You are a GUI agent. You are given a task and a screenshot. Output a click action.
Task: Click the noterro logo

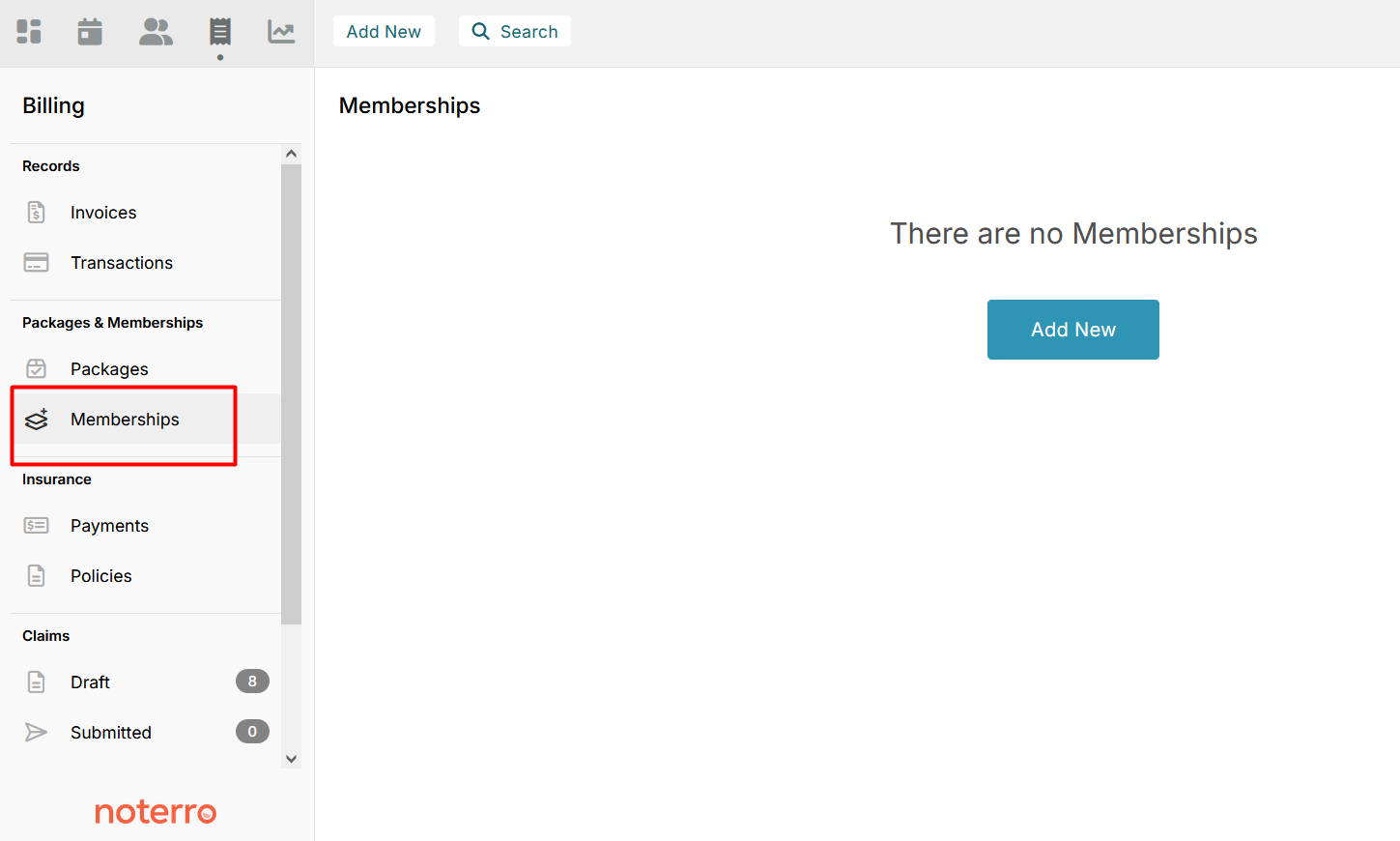click(x=156, y=812)
